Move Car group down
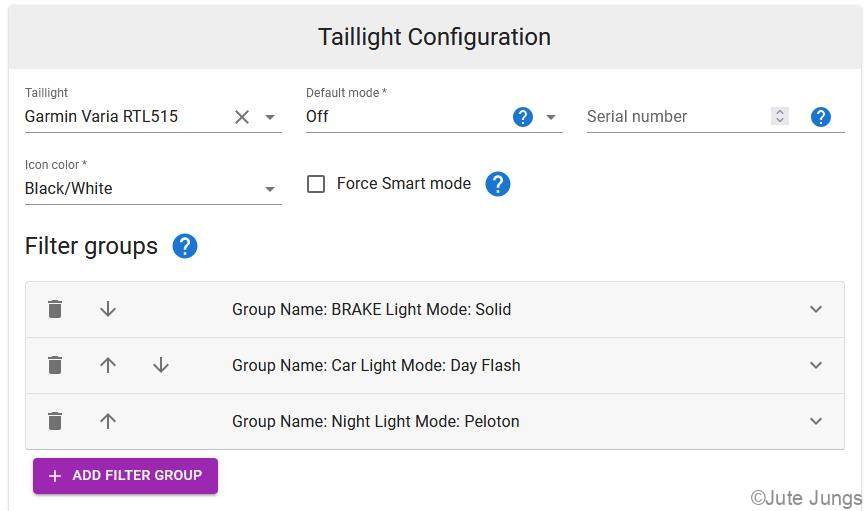Screen dimensions: 868x511 point(161,365)
